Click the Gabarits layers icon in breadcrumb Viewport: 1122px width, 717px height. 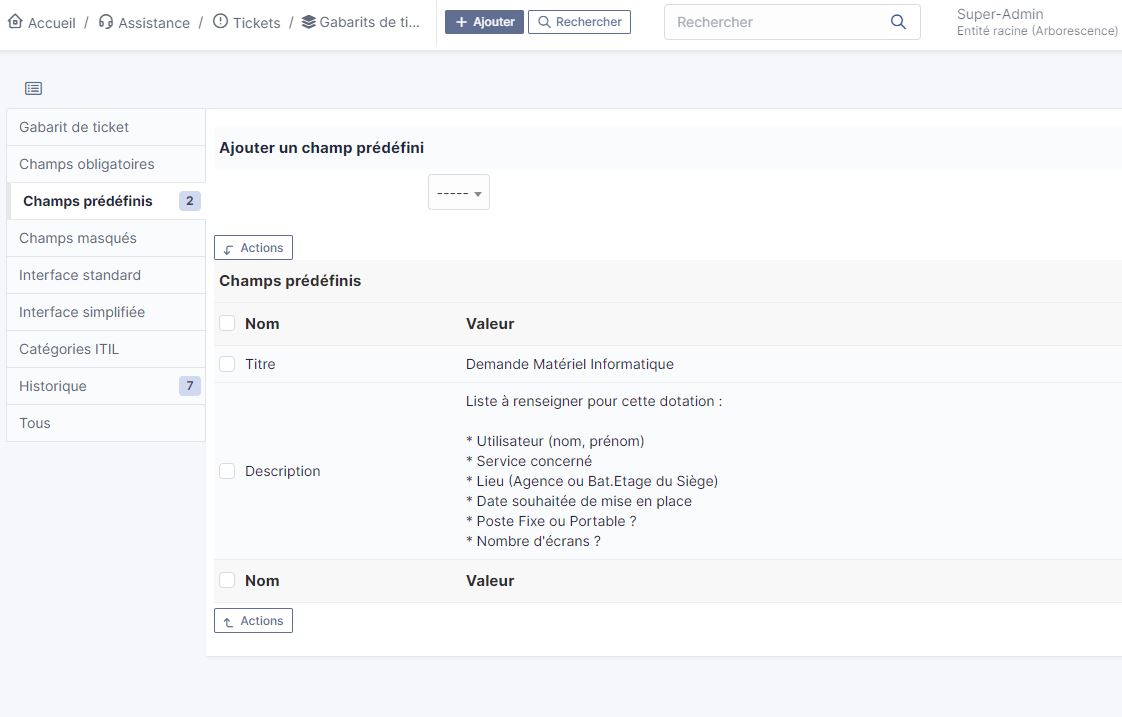coord(310,21)
